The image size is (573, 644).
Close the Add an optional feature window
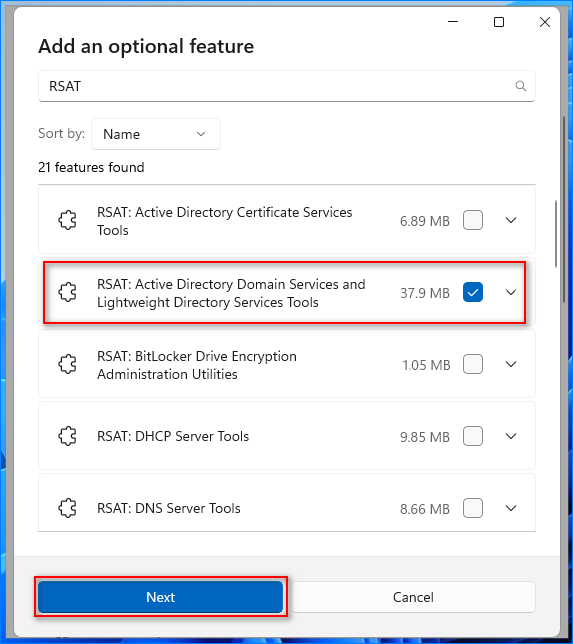(545, 22)
